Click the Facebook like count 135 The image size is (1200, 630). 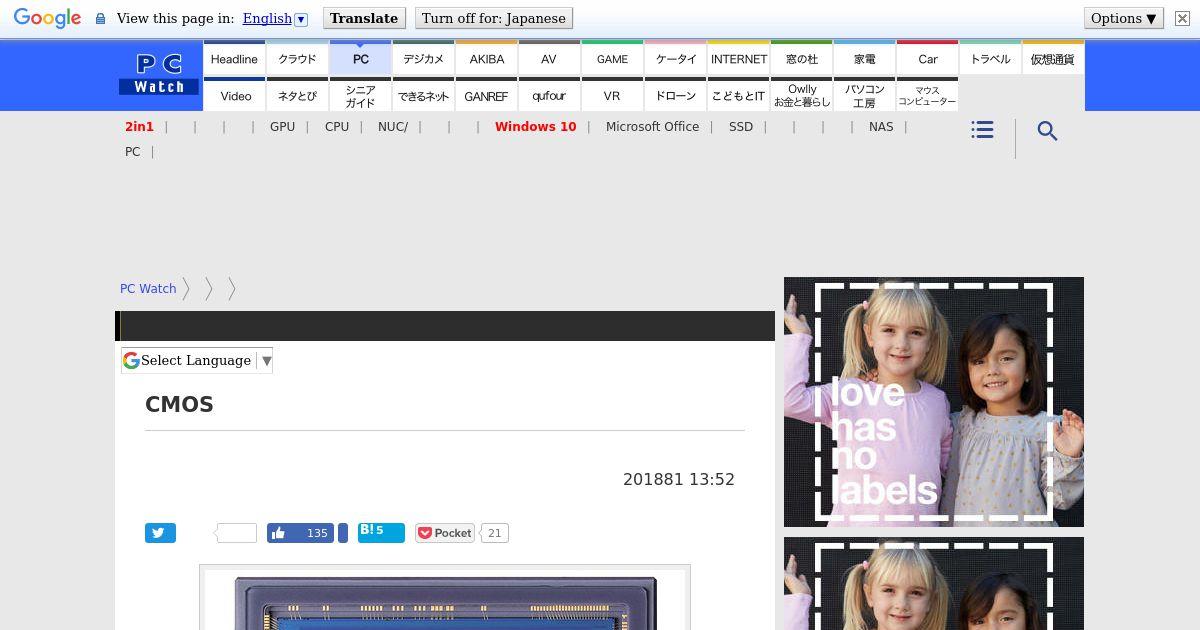[x=317, y=533]
